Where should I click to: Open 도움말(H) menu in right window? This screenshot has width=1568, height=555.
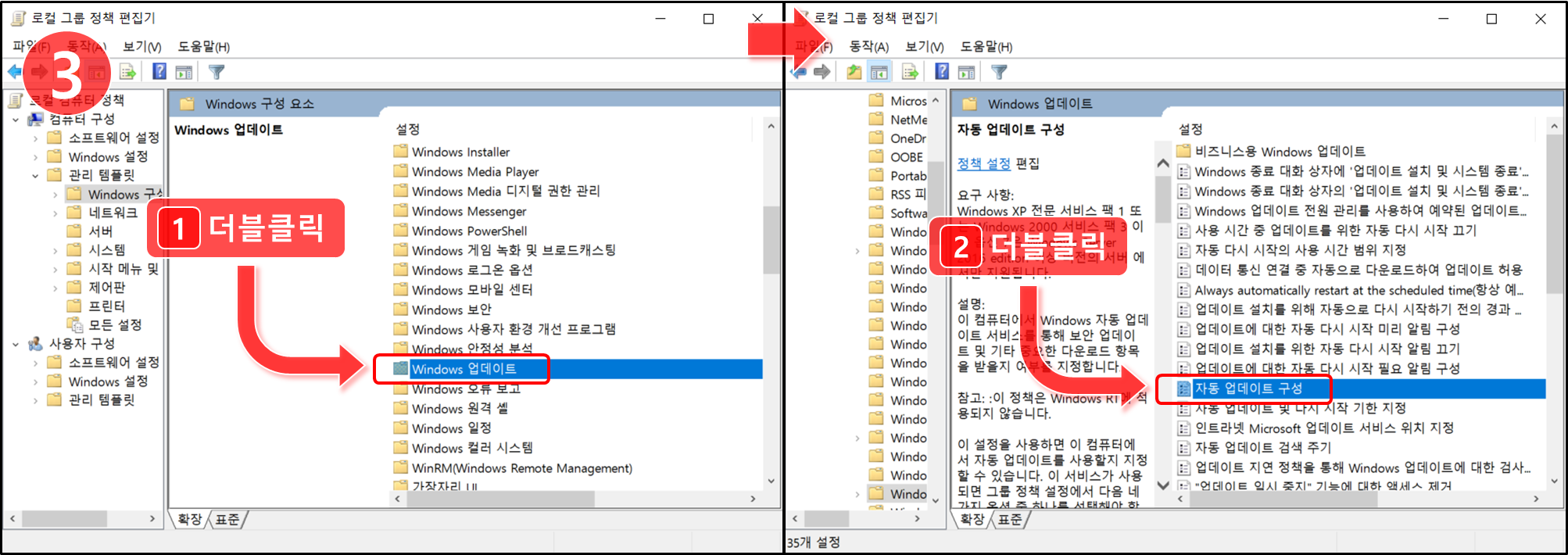(986, 47)
